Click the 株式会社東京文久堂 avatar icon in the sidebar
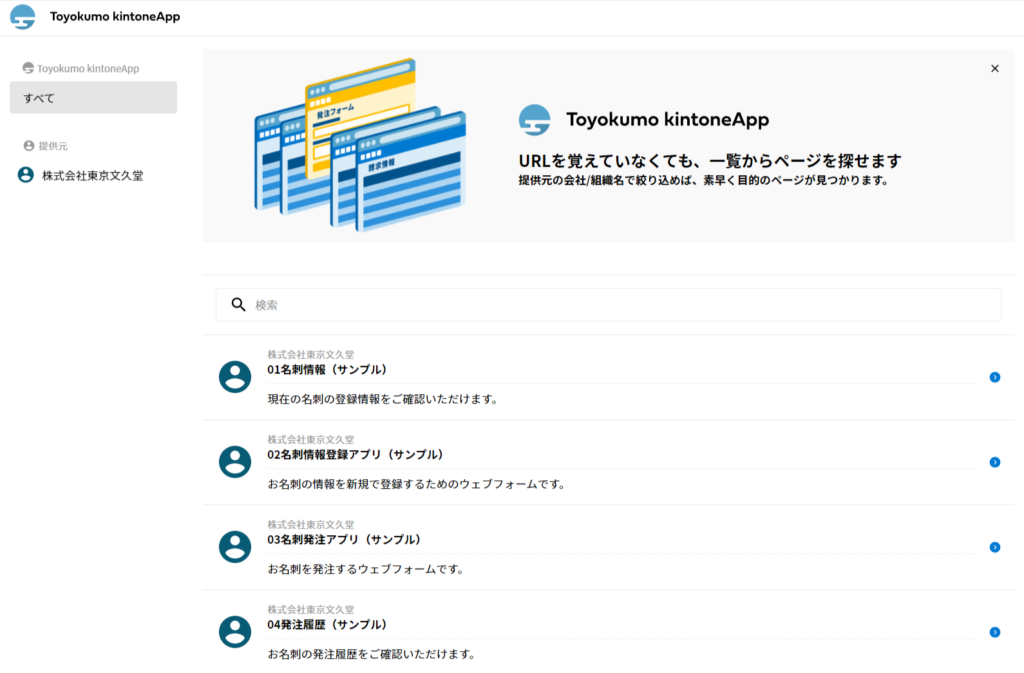The image size is (1024, 673). coord(25,175)
